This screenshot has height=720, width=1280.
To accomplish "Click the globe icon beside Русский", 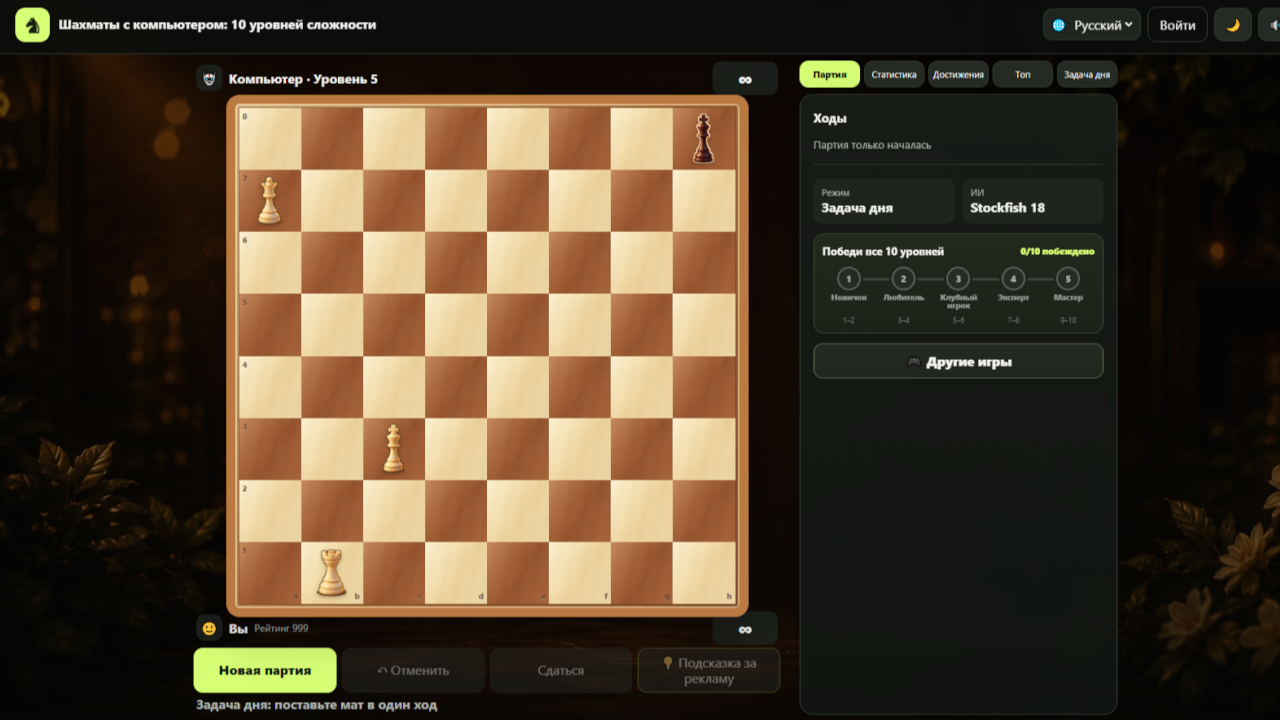I will [x=1059, y=25].
